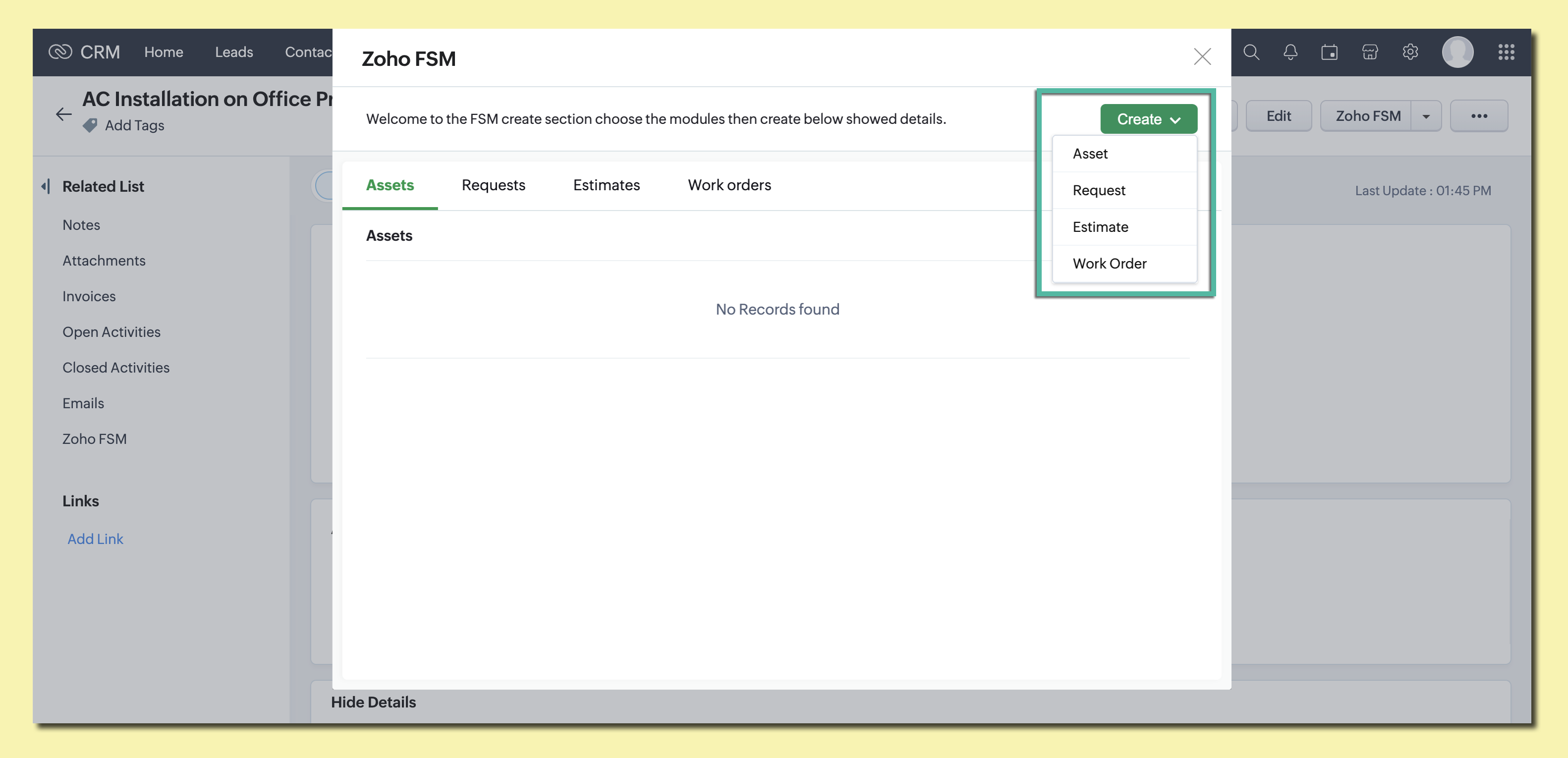The image size is (1568, 758).
Task: Click the Add Link link
Action: click(x=95, y=539)
